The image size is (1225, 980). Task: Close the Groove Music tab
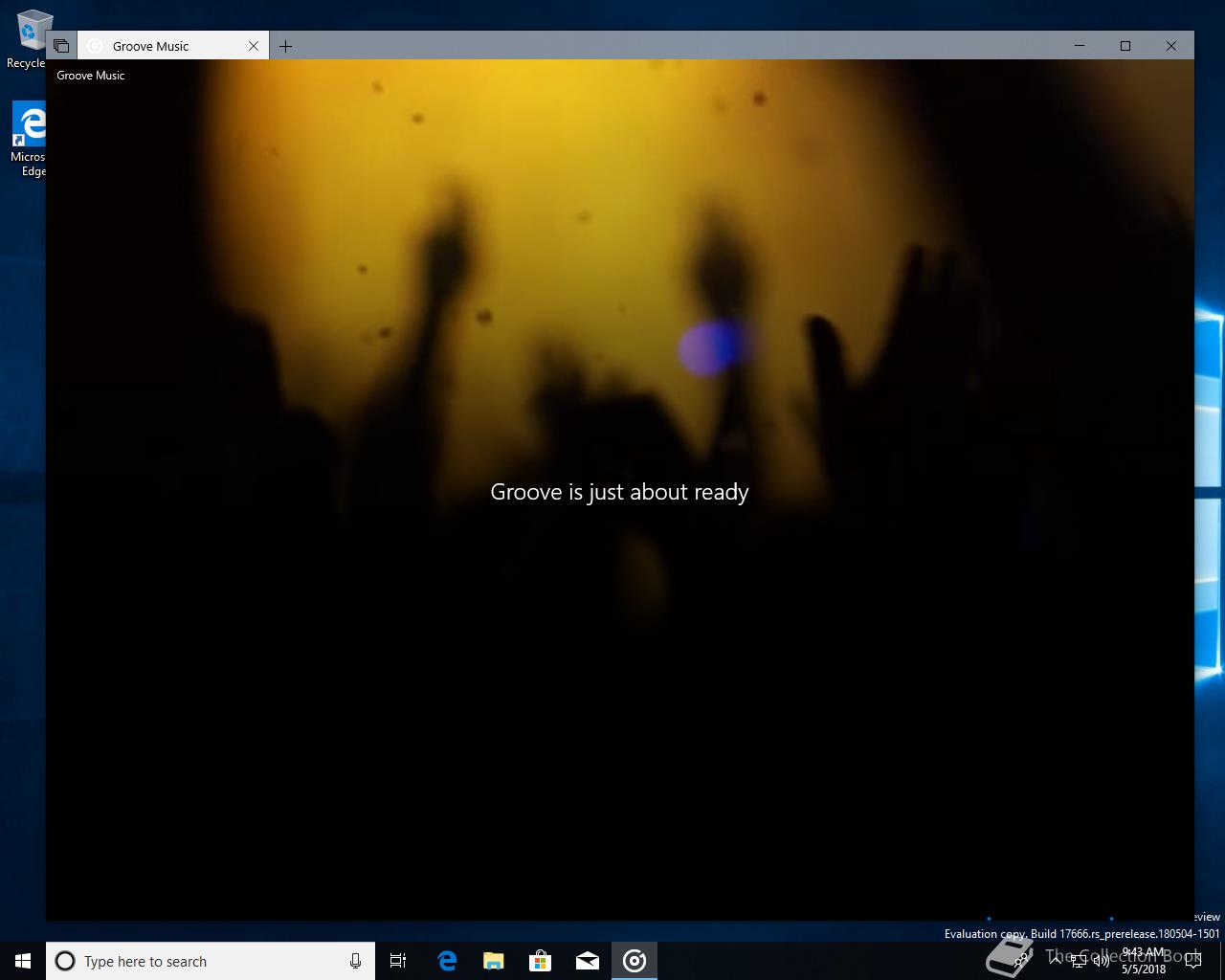254,46
